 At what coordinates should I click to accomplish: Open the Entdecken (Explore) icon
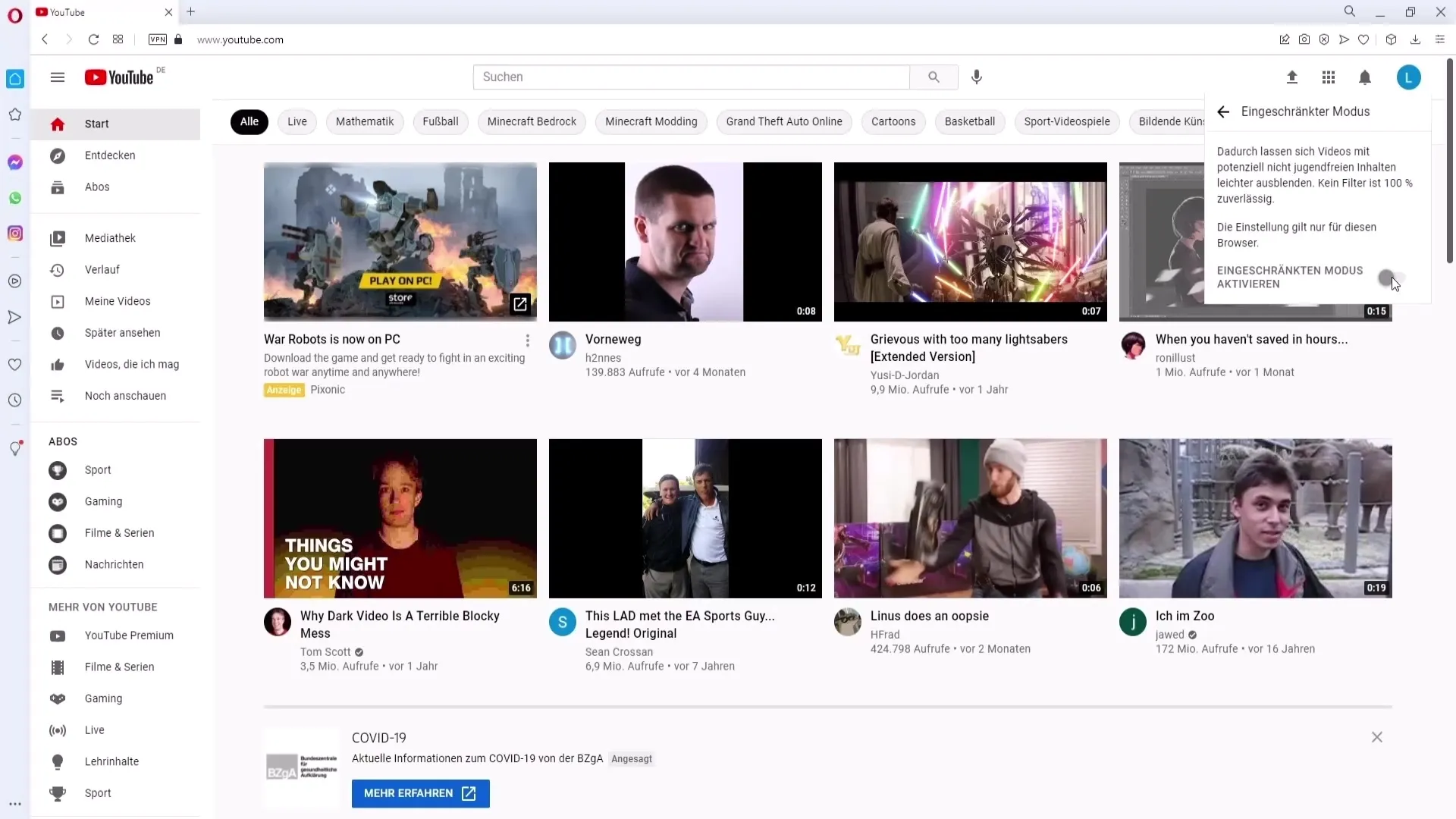coord(57,155)
